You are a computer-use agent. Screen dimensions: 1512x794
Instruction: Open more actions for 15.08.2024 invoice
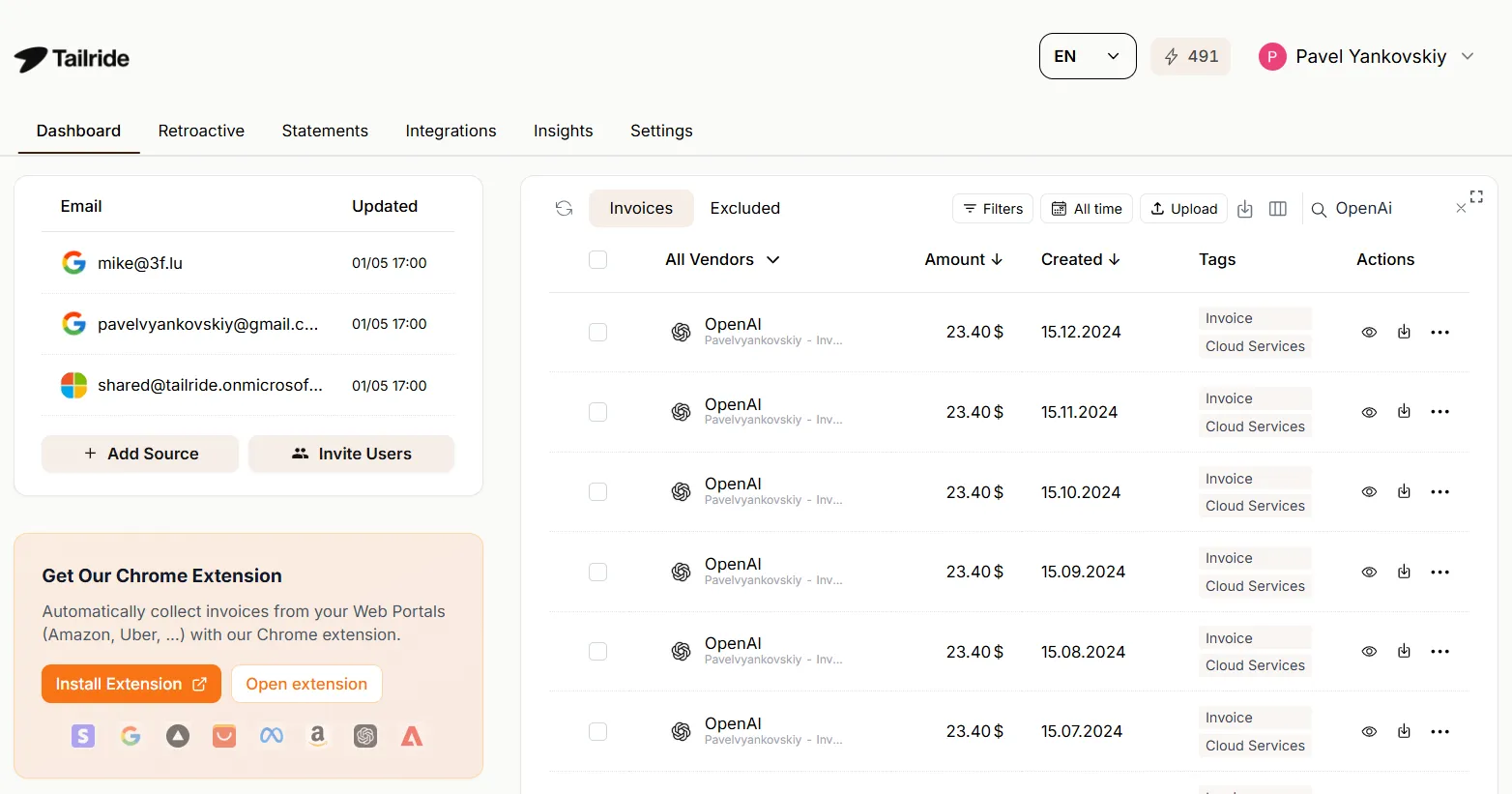pos(1440,651)
